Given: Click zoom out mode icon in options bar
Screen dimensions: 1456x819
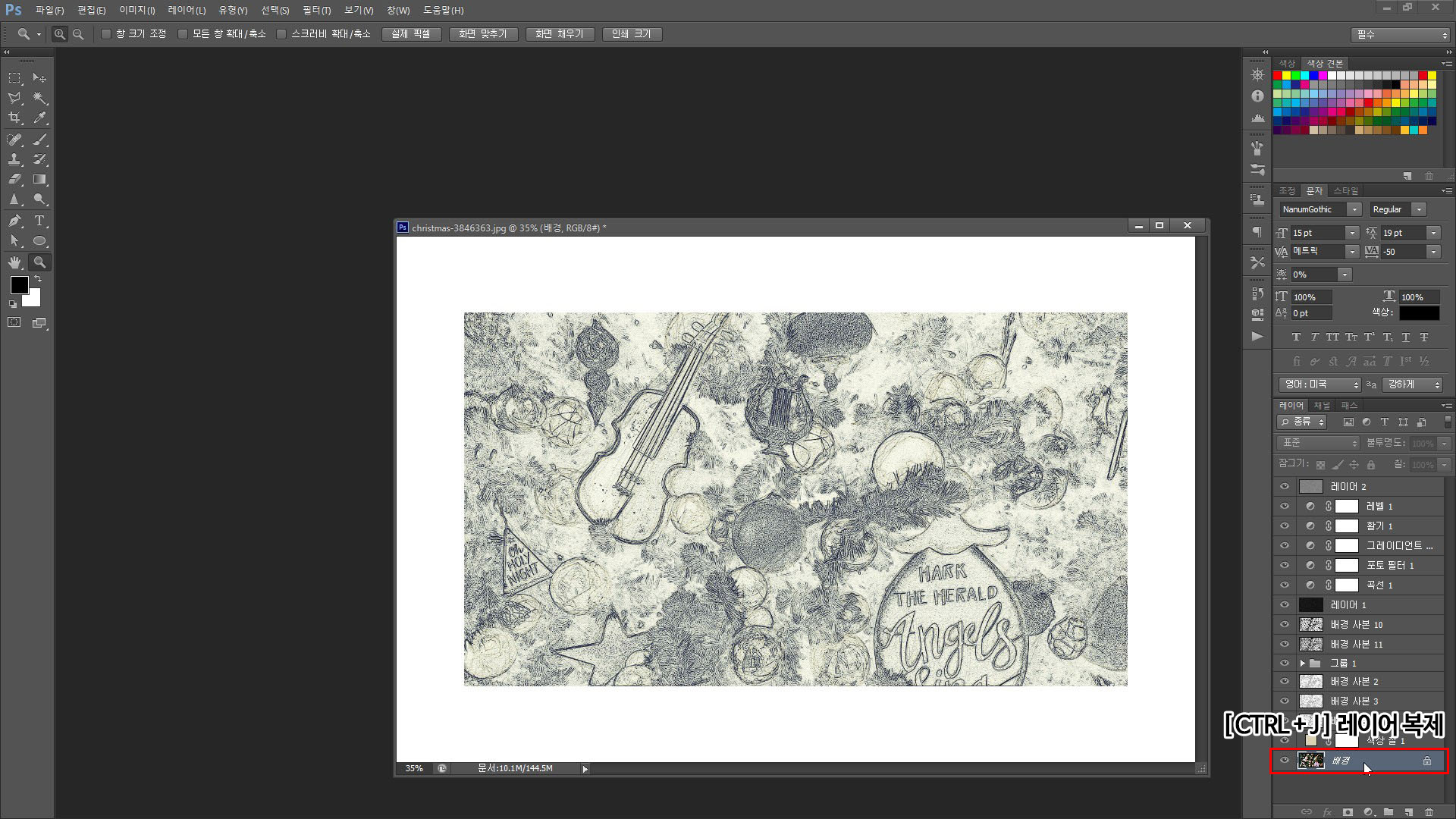Looking at the screenshot, I should (78, 34).
